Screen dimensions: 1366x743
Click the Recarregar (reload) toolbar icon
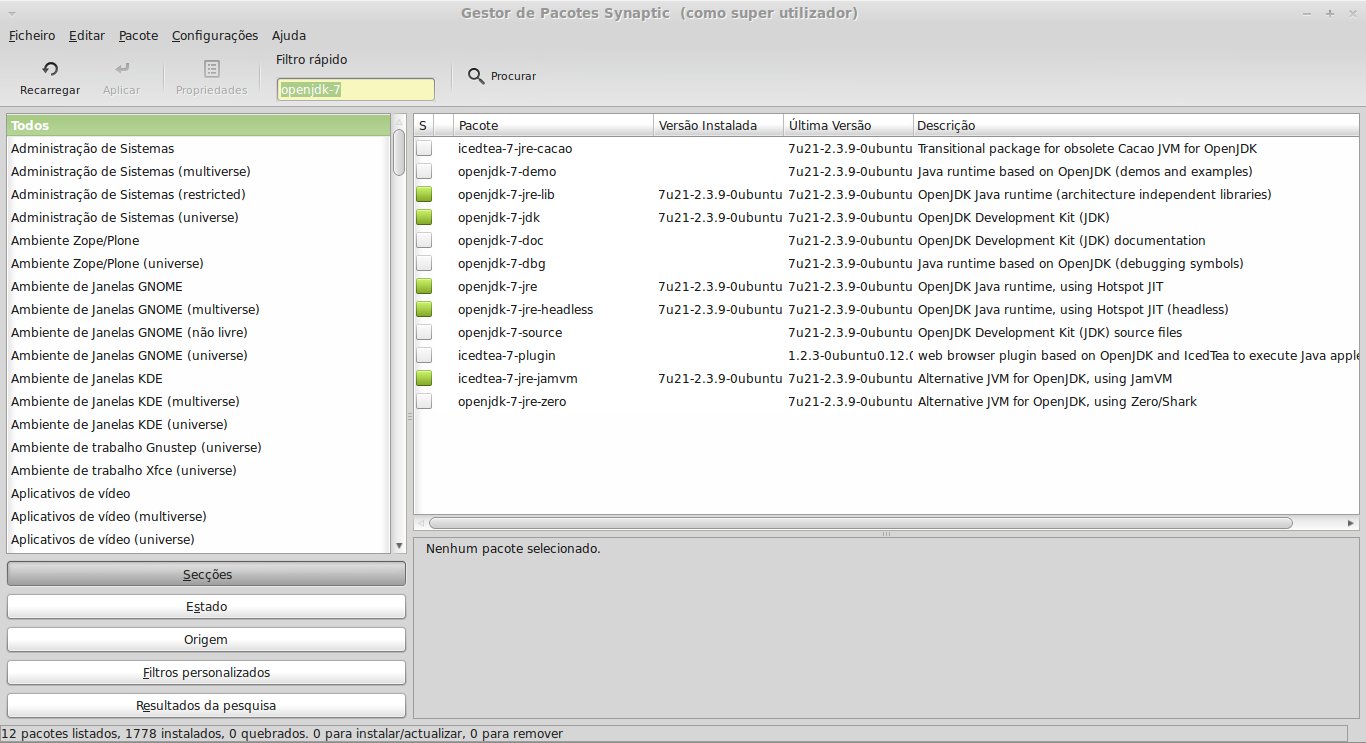pyautogui.click(x=49, y=77)
